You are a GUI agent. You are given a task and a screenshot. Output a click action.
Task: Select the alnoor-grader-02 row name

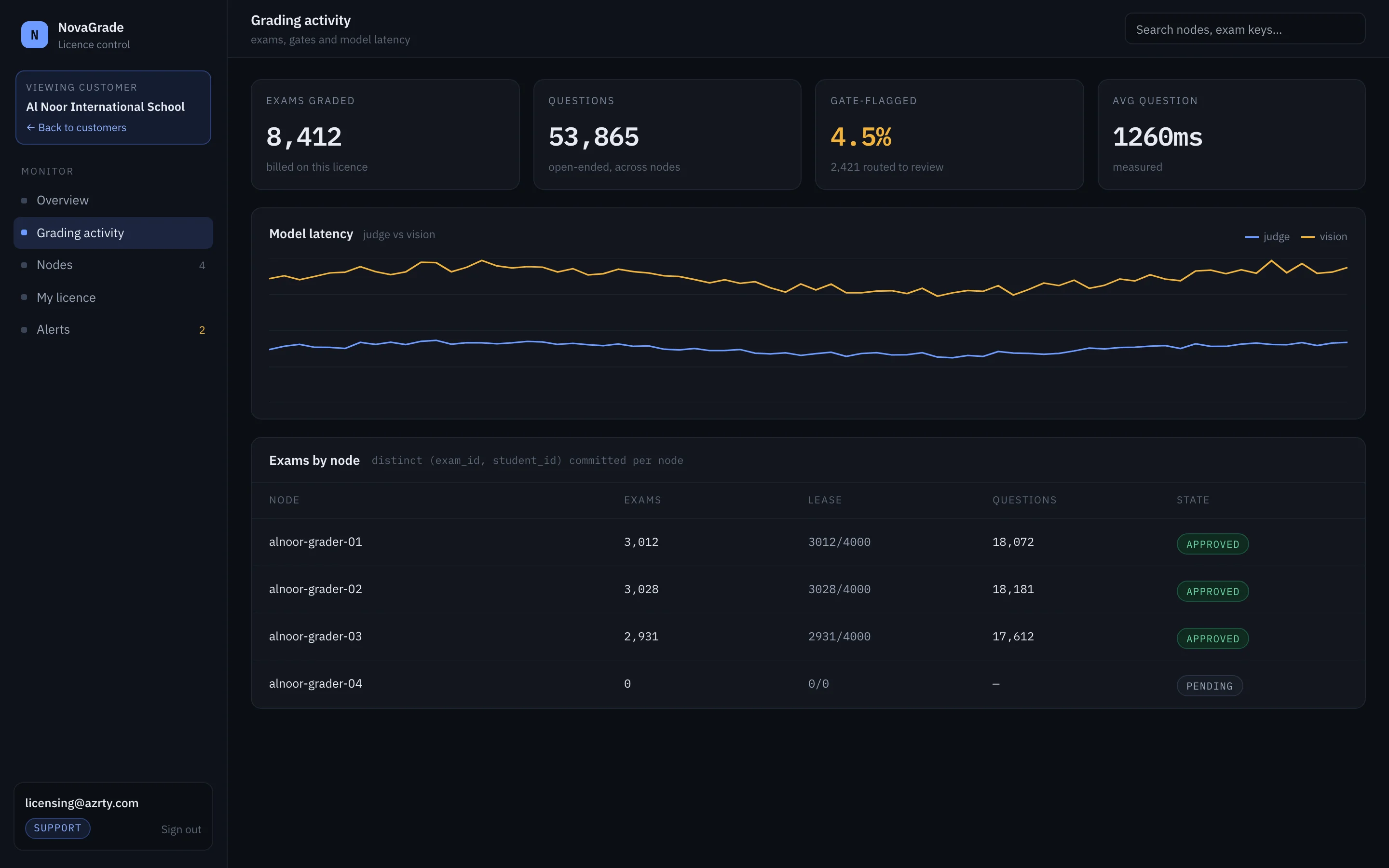point(316,589)
